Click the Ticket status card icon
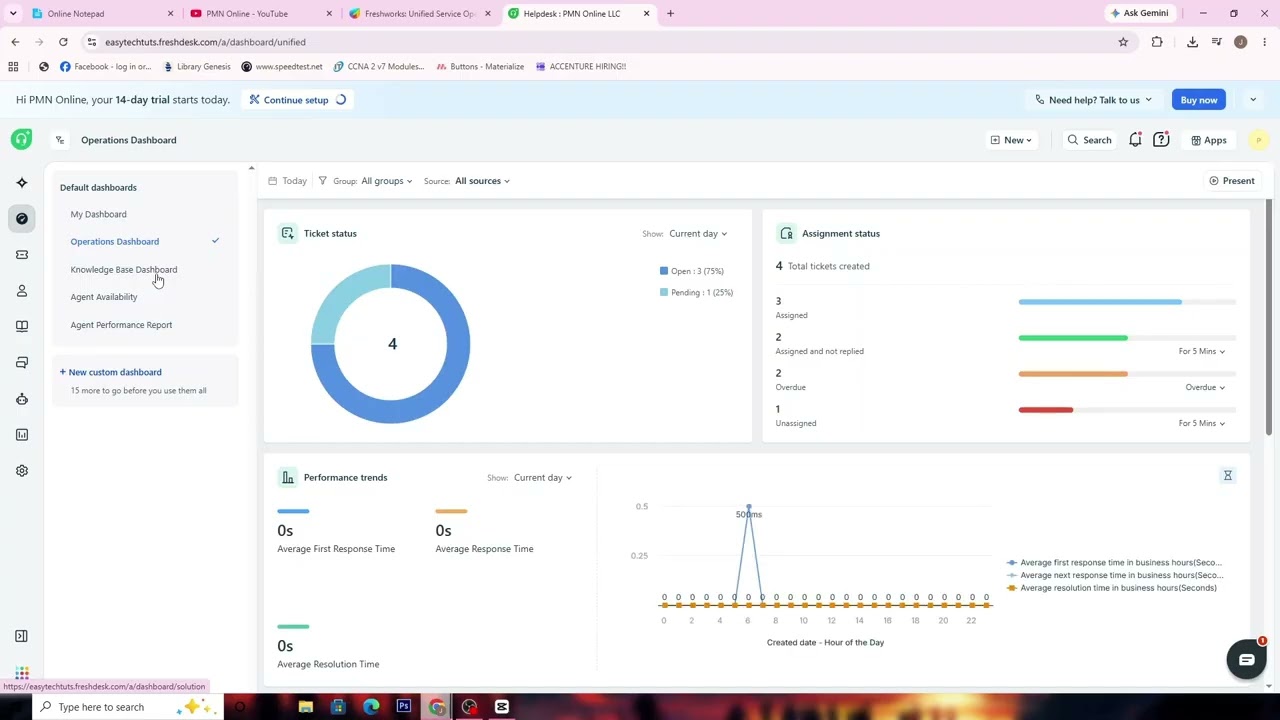 click(x=288, y=233)
